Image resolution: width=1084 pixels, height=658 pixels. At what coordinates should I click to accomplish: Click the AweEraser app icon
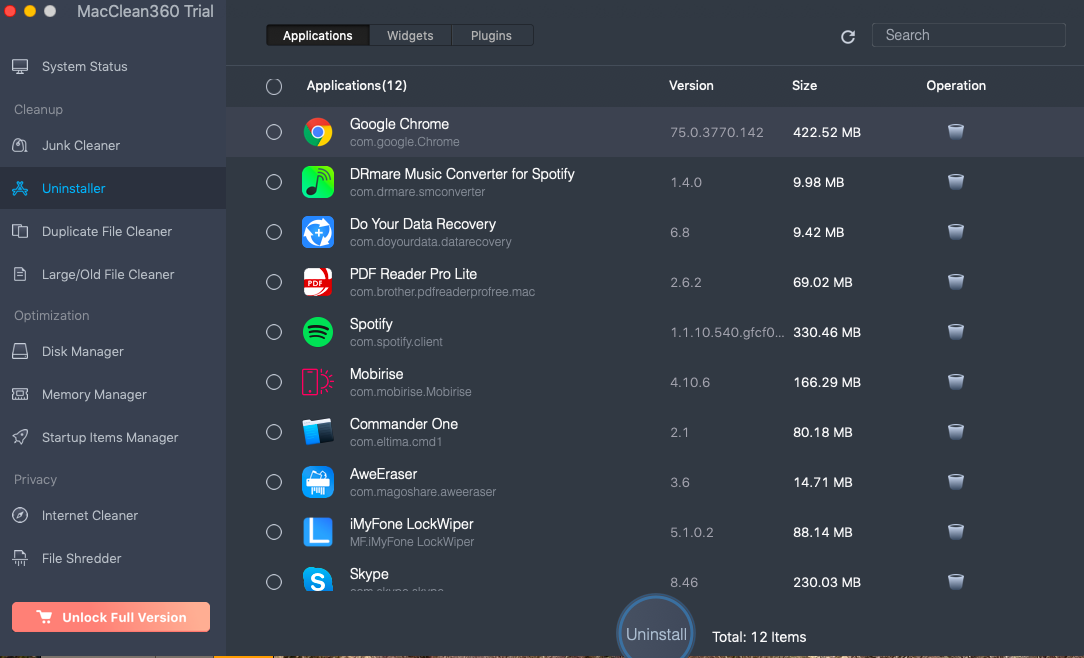[x=318, y=482]
